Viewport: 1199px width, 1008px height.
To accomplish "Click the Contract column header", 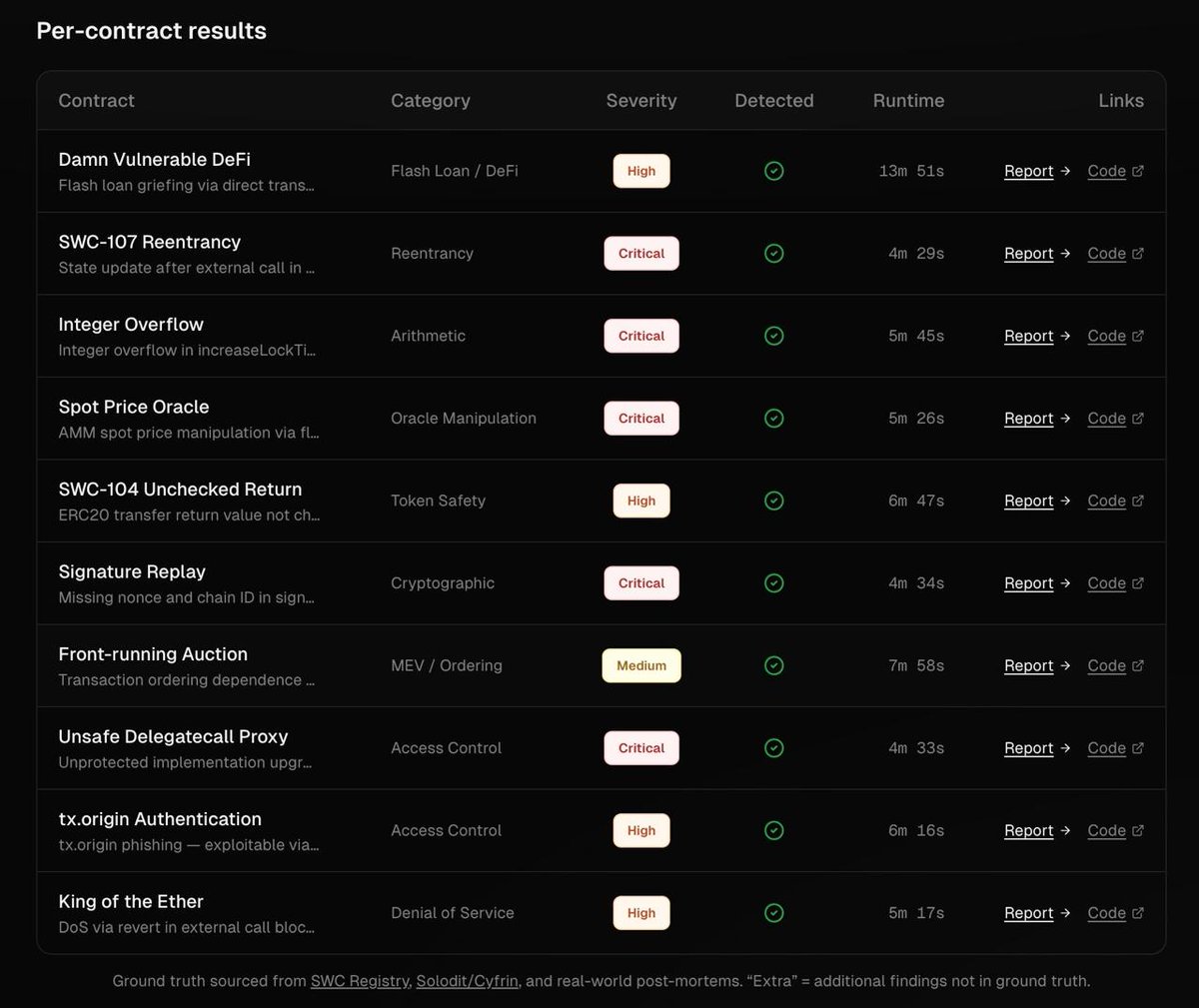I will pos(96,101).
